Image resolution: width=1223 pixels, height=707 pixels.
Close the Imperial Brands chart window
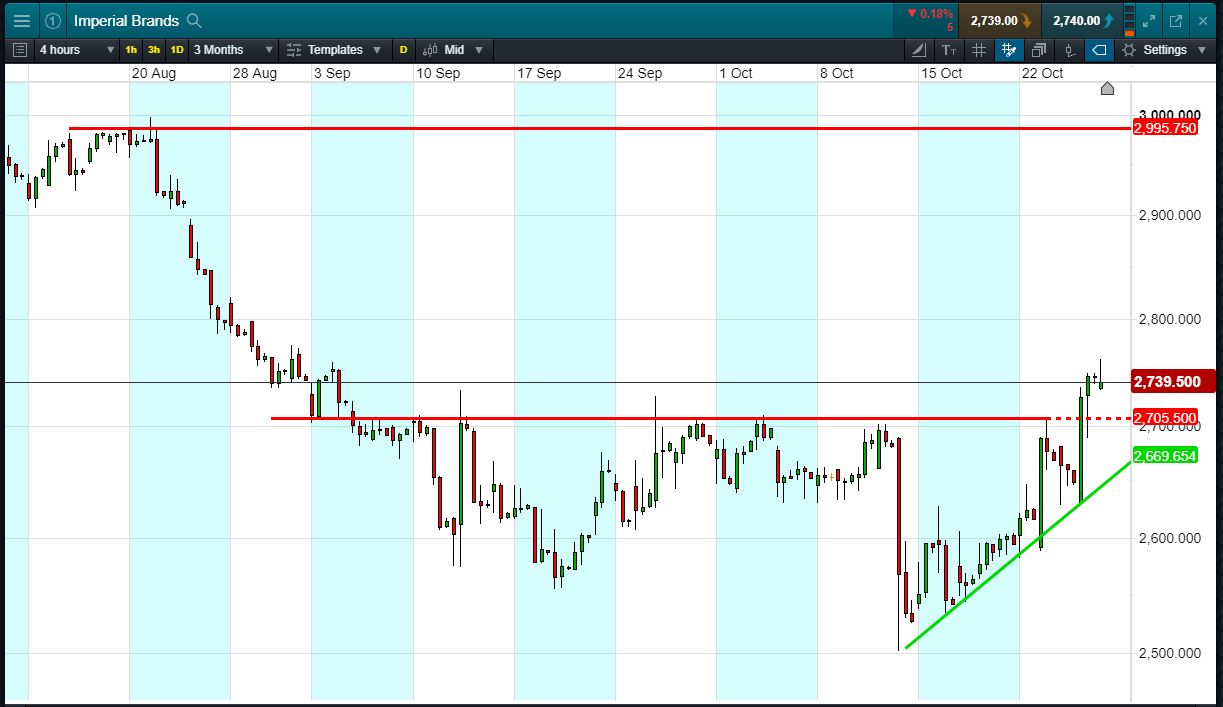1202,20
